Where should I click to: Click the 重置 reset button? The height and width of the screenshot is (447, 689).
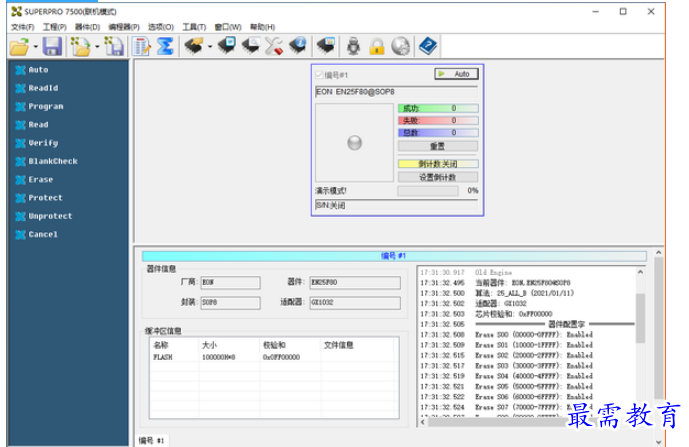point(438,146)
